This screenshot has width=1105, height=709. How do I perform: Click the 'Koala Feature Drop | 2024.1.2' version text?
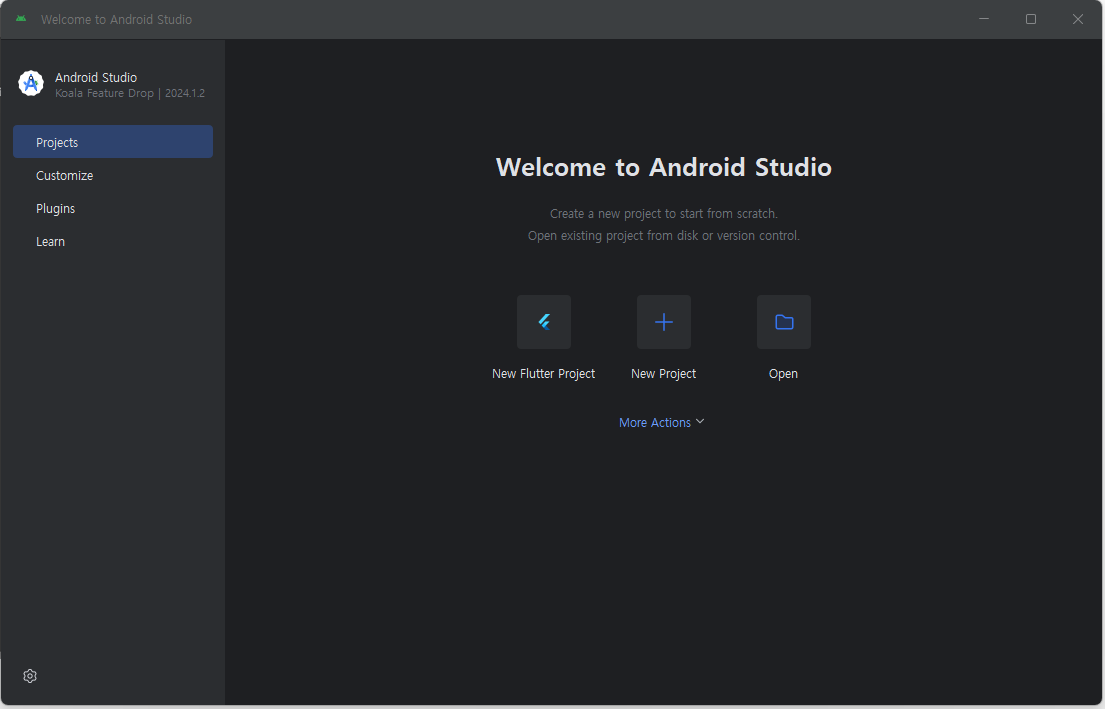130,93
